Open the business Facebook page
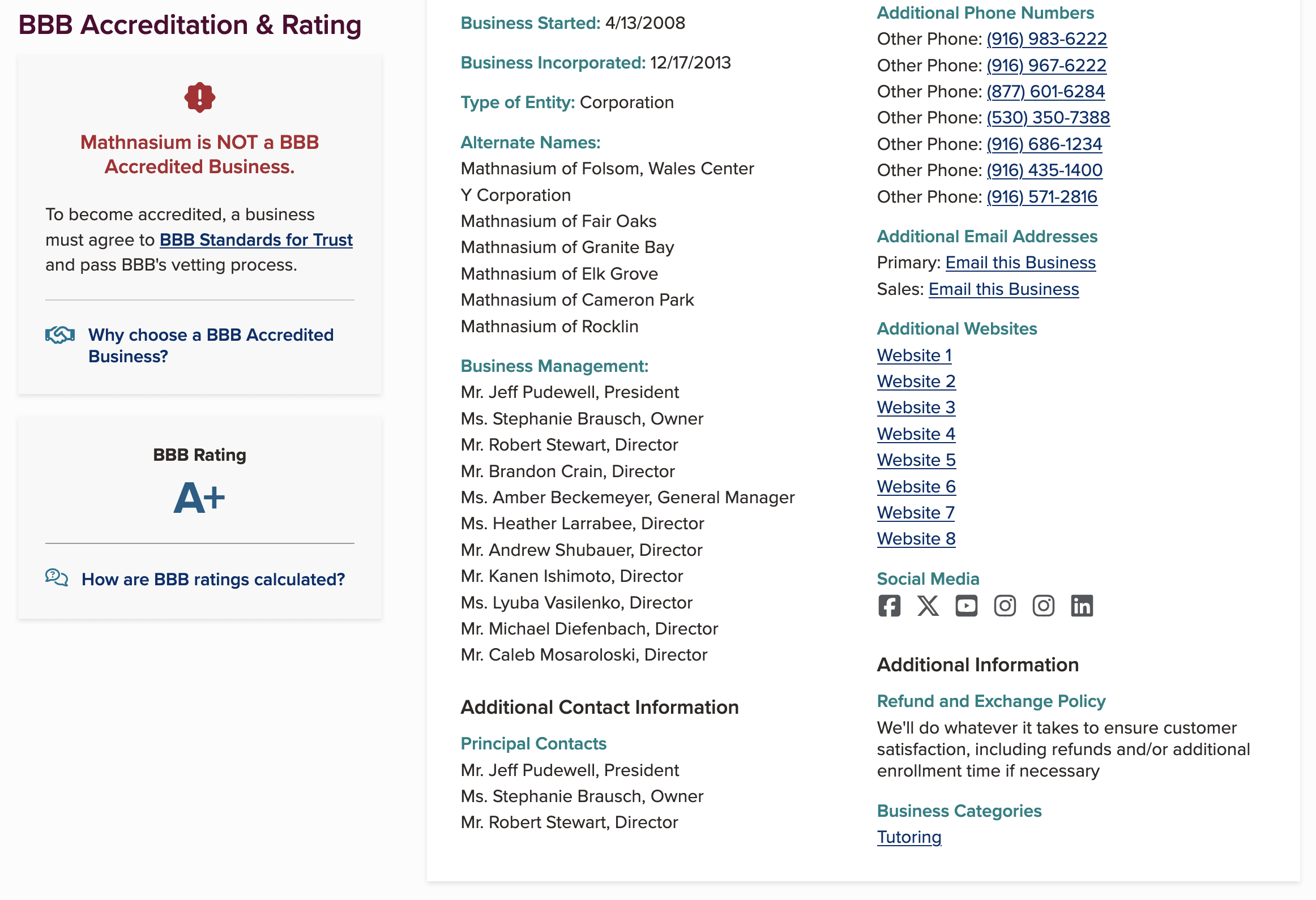This screenshot has width=1316, height=900. pos(889,606)
